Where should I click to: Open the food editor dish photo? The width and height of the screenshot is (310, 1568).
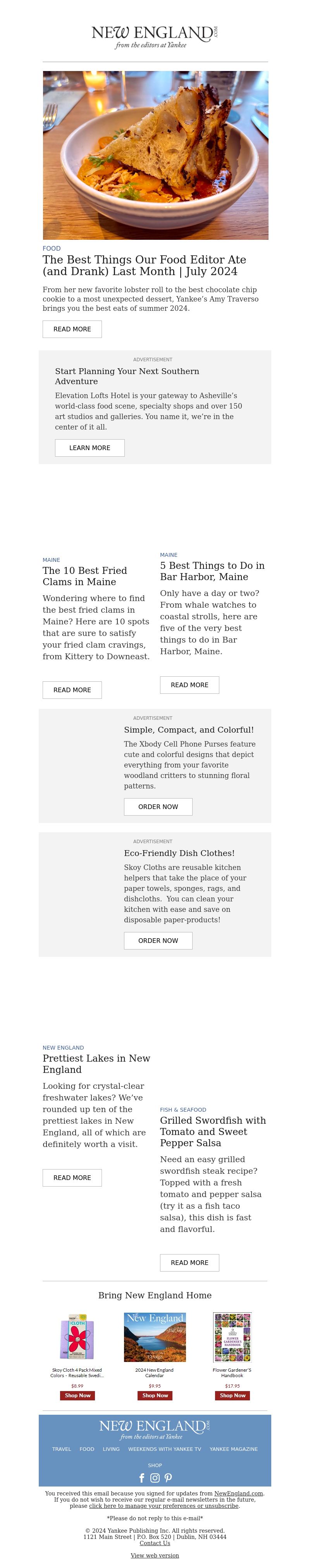click(155, 155)
